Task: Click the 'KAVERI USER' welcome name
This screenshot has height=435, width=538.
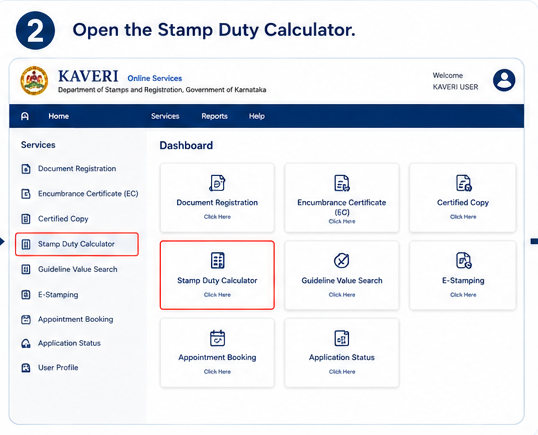Action: (455, 87)
